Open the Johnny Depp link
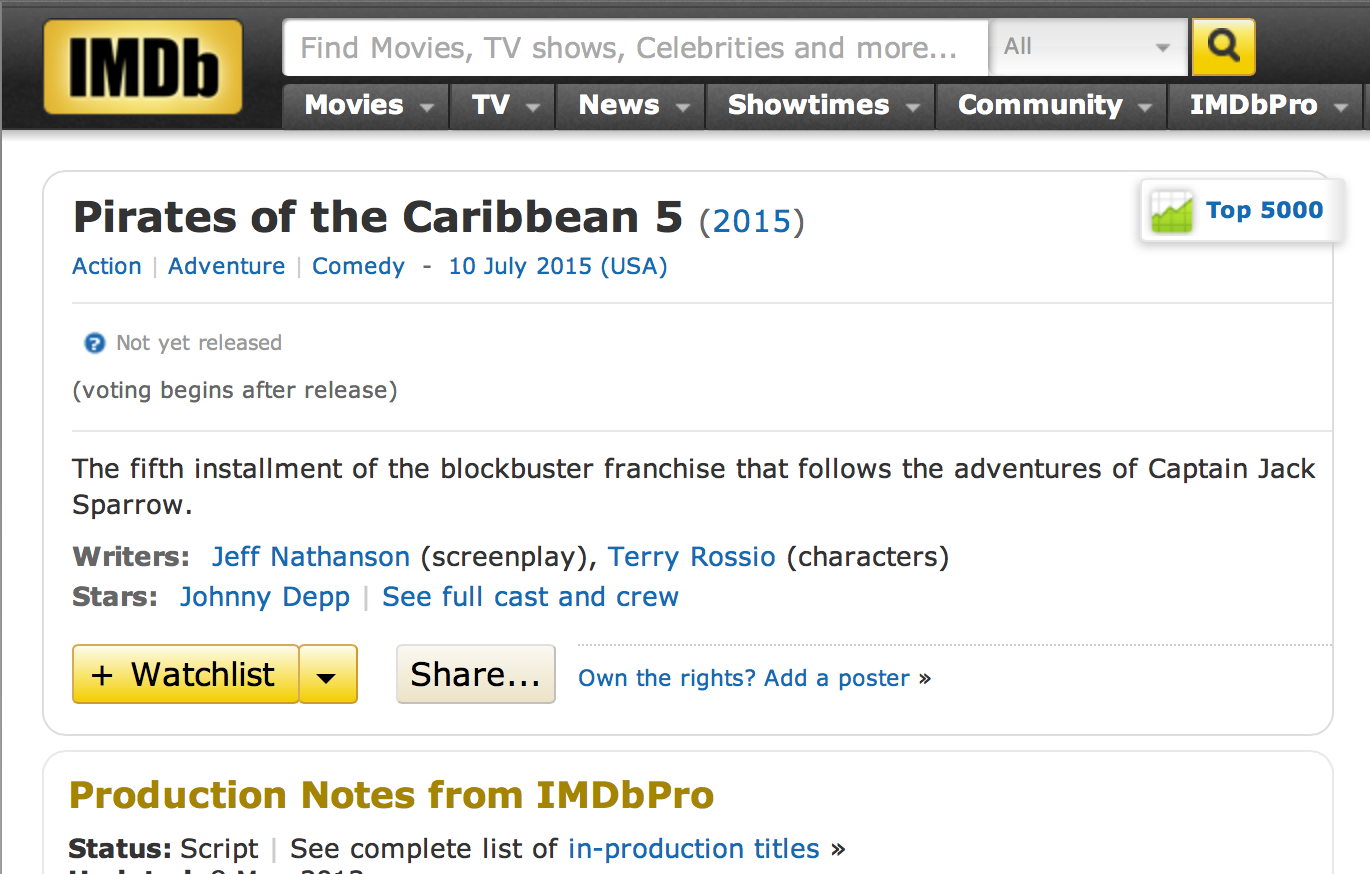Image resolution: width=1370 pixels, height=874 pixels. click(265, 597)
